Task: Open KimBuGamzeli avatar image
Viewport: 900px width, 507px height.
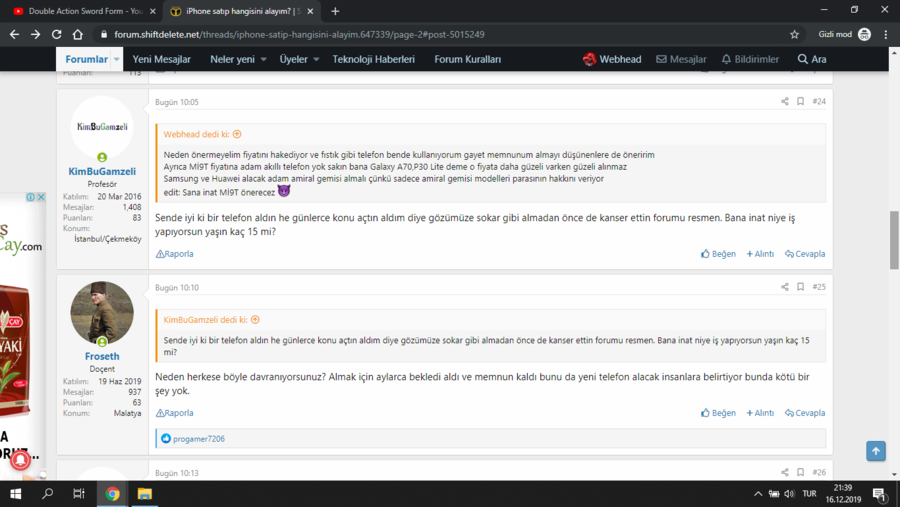Action: (102, 127)
